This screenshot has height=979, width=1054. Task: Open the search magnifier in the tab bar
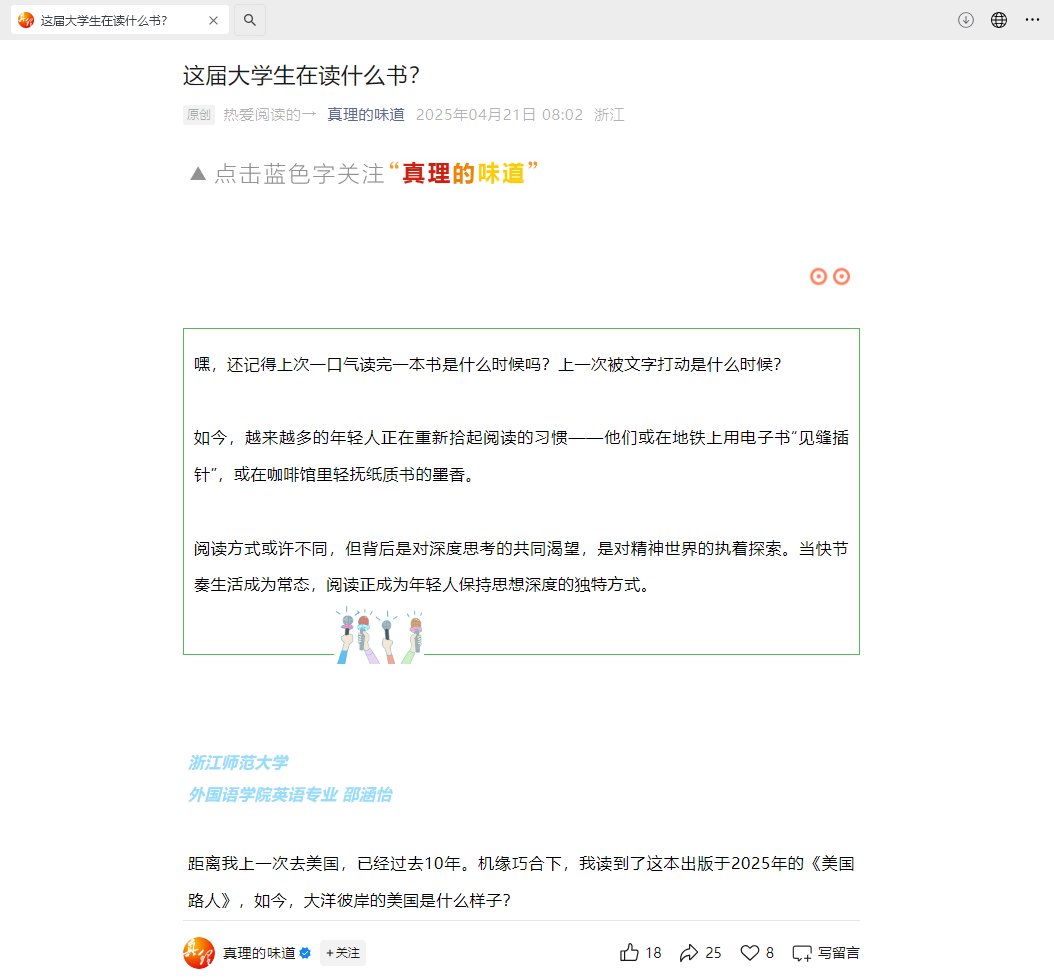(250, 20)
